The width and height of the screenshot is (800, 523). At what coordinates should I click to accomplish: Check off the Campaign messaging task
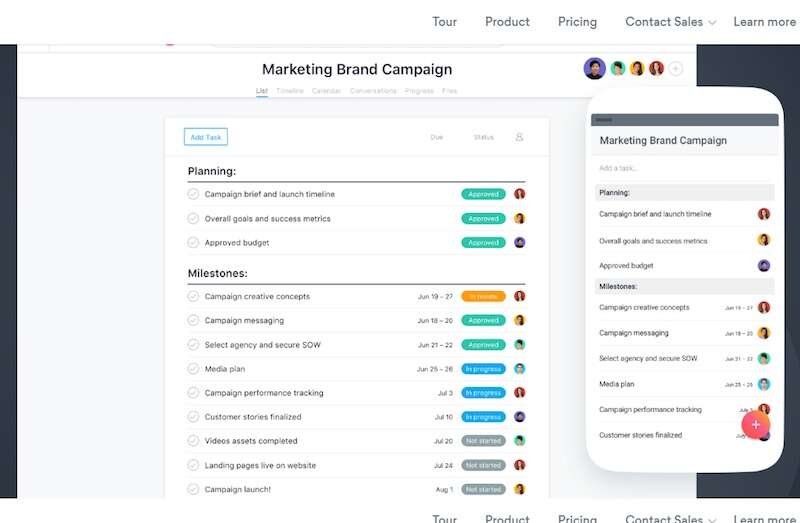[194, 320]
